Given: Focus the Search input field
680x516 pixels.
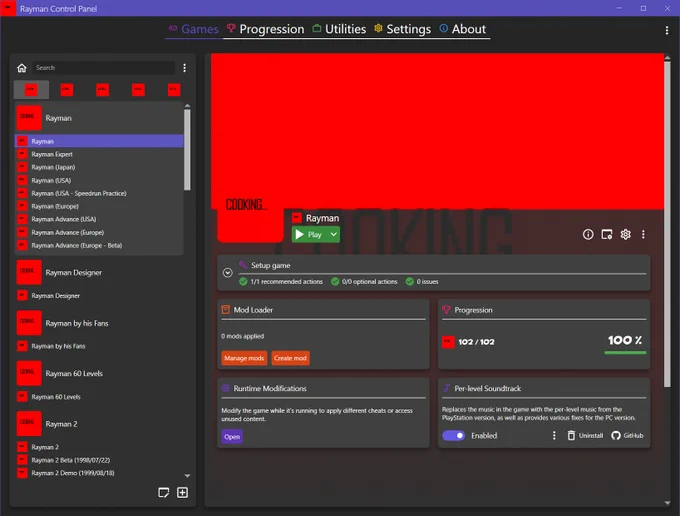Looking at the screenshot, I should [x=104, y=68].
